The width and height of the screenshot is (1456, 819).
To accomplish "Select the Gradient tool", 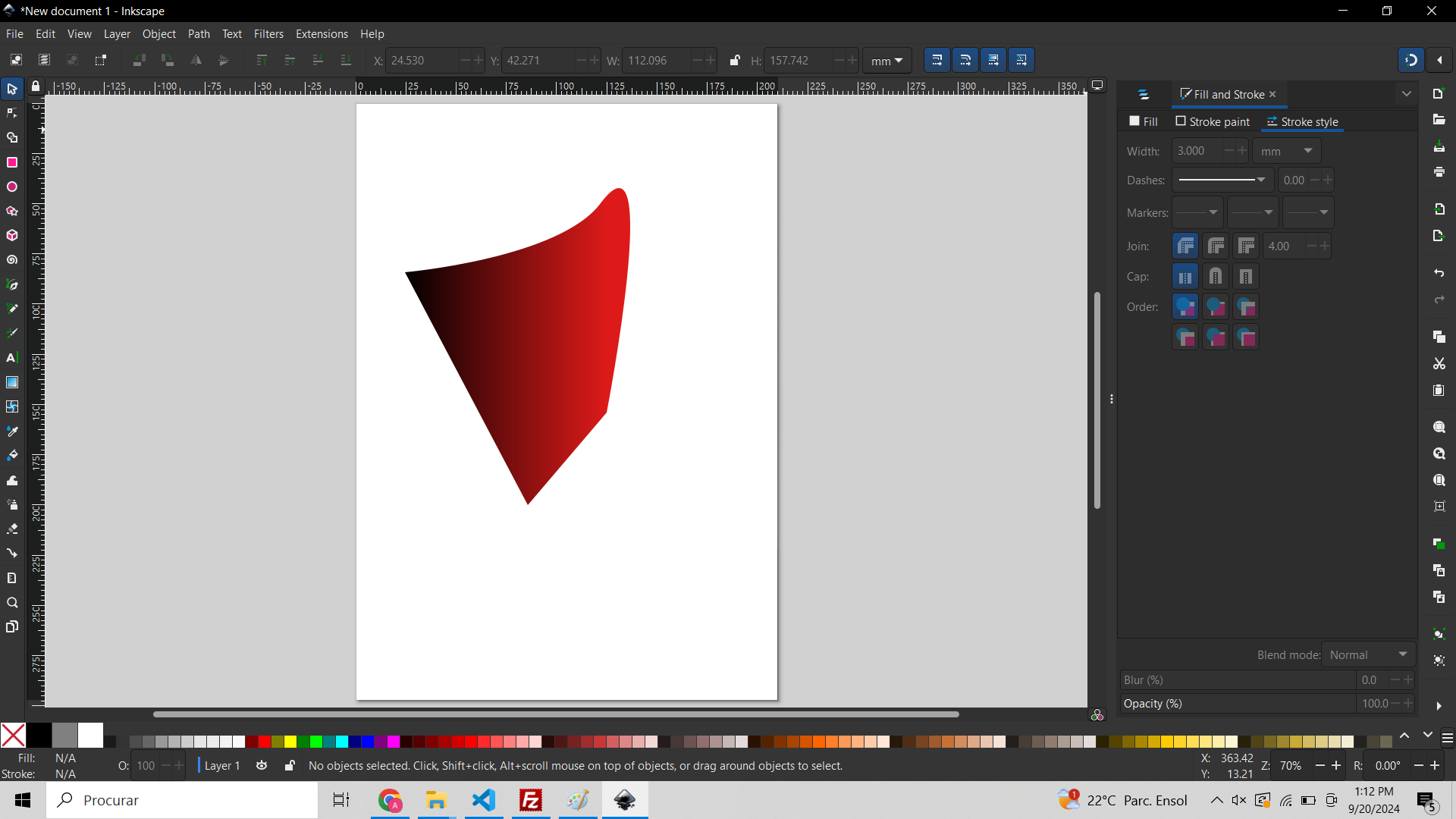I will [12, 382].
